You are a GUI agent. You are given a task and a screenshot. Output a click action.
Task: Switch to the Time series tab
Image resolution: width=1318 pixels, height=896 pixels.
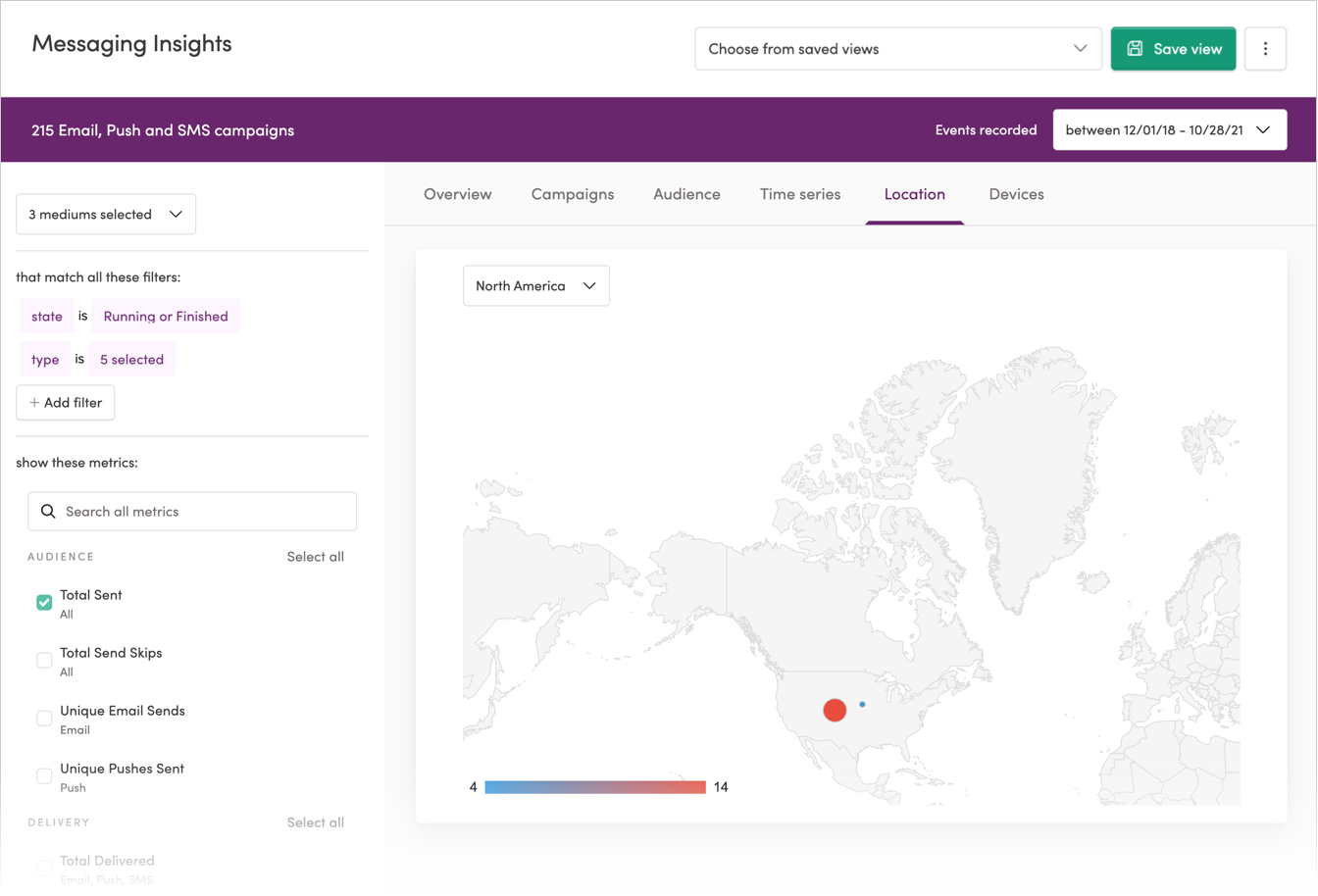click(800, 194)
